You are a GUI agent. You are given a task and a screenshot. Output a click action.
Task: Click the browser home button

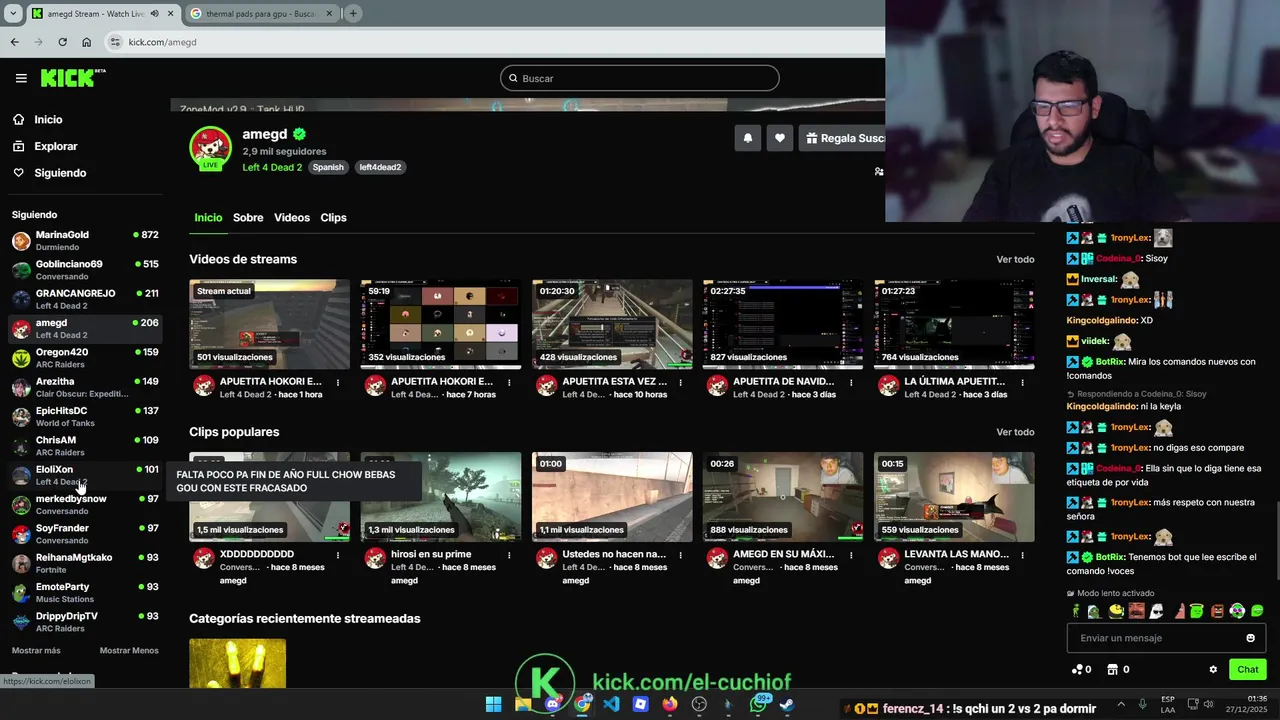coord(86,42)
